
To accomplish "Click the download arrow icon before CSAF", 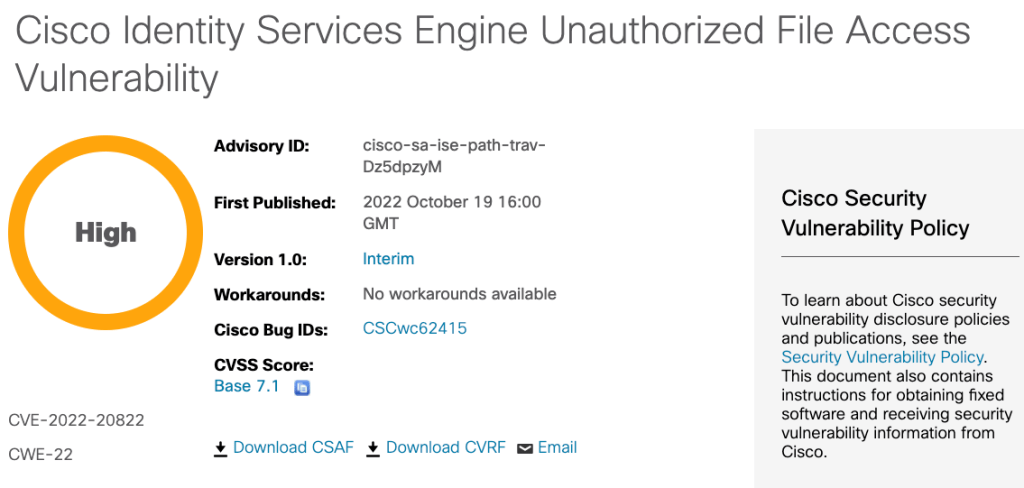I will point(221,448).
